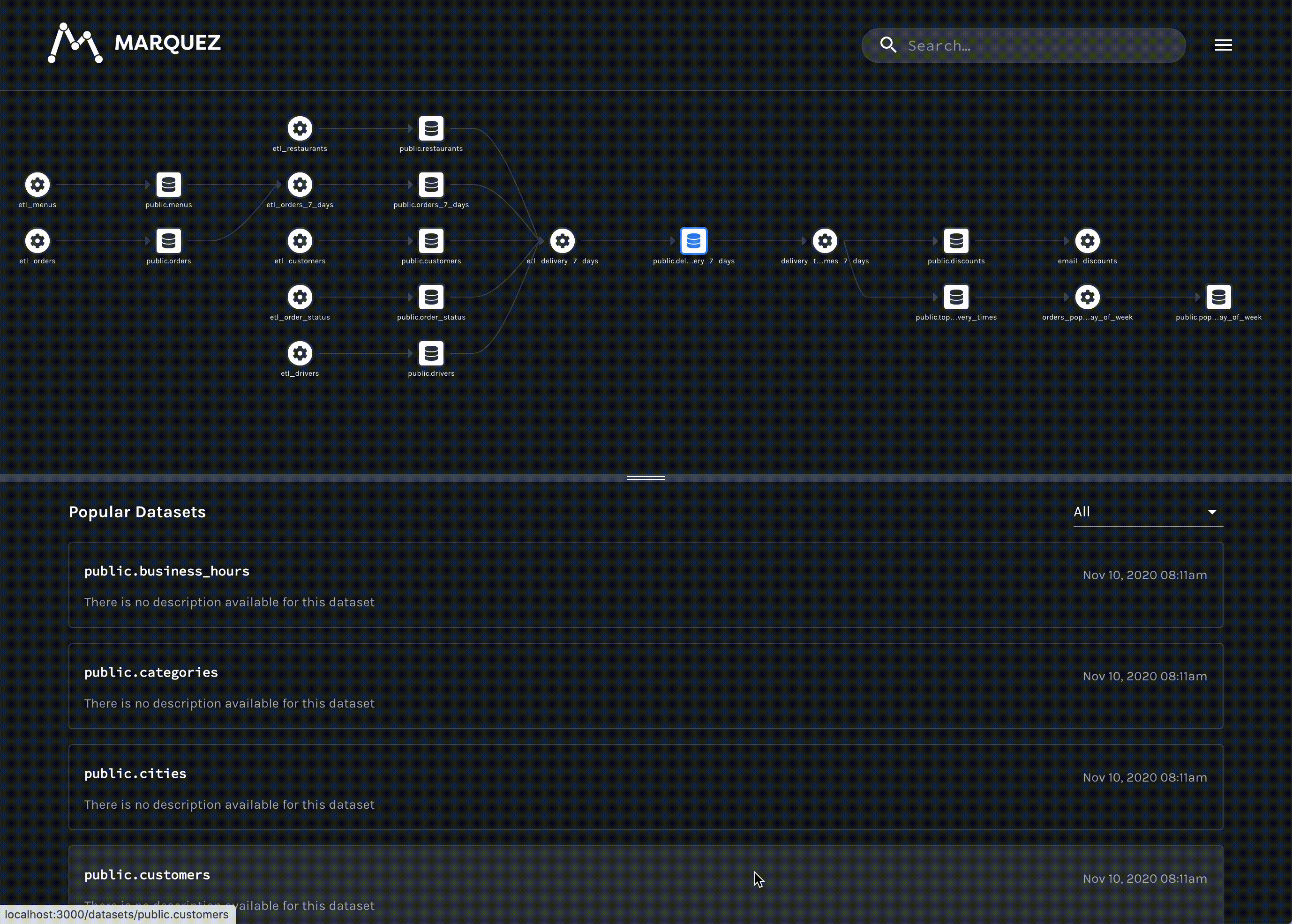Click the dropdown arrow next to All
1292x924 pixels.
pos(1212,512)
